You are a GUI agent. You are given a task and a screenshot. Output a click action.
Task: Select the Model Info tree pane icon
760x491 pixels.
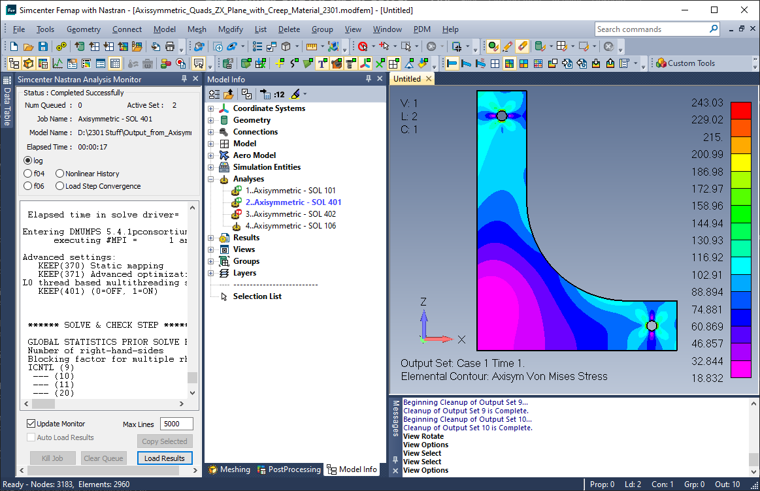(x=14, y=63)
